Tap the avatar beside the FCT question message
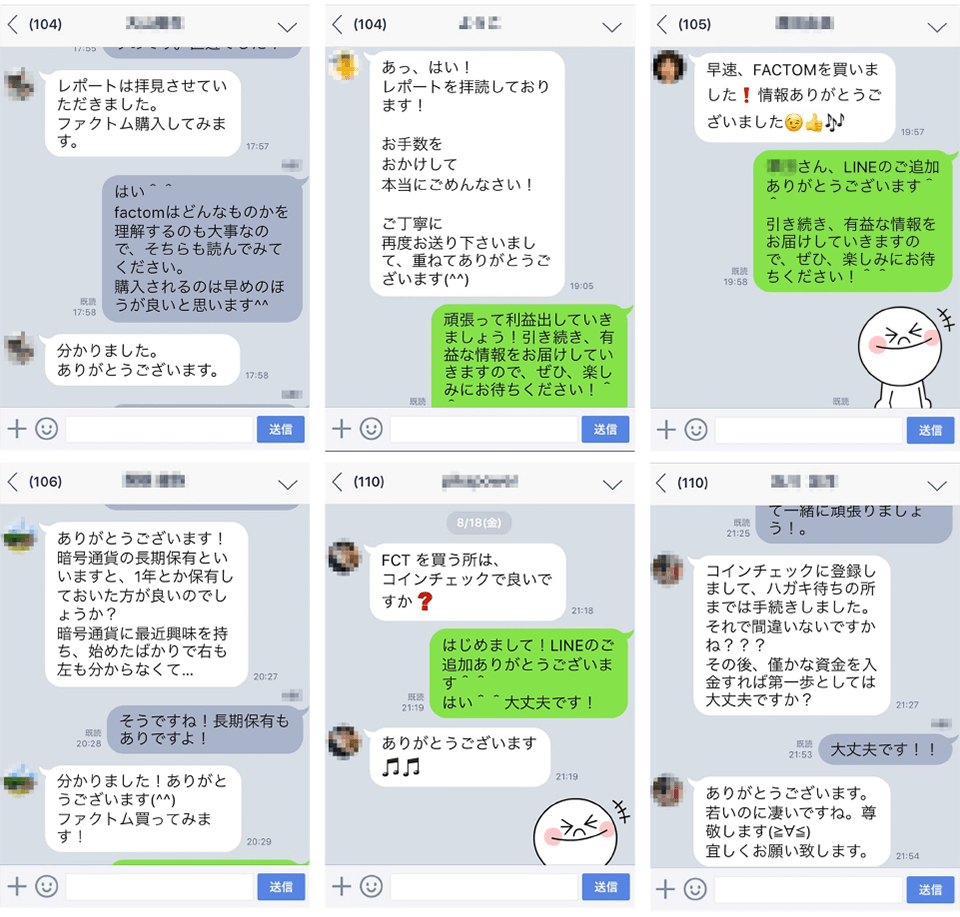This screenshot has height=917, width=960. [x=344, y=557]
